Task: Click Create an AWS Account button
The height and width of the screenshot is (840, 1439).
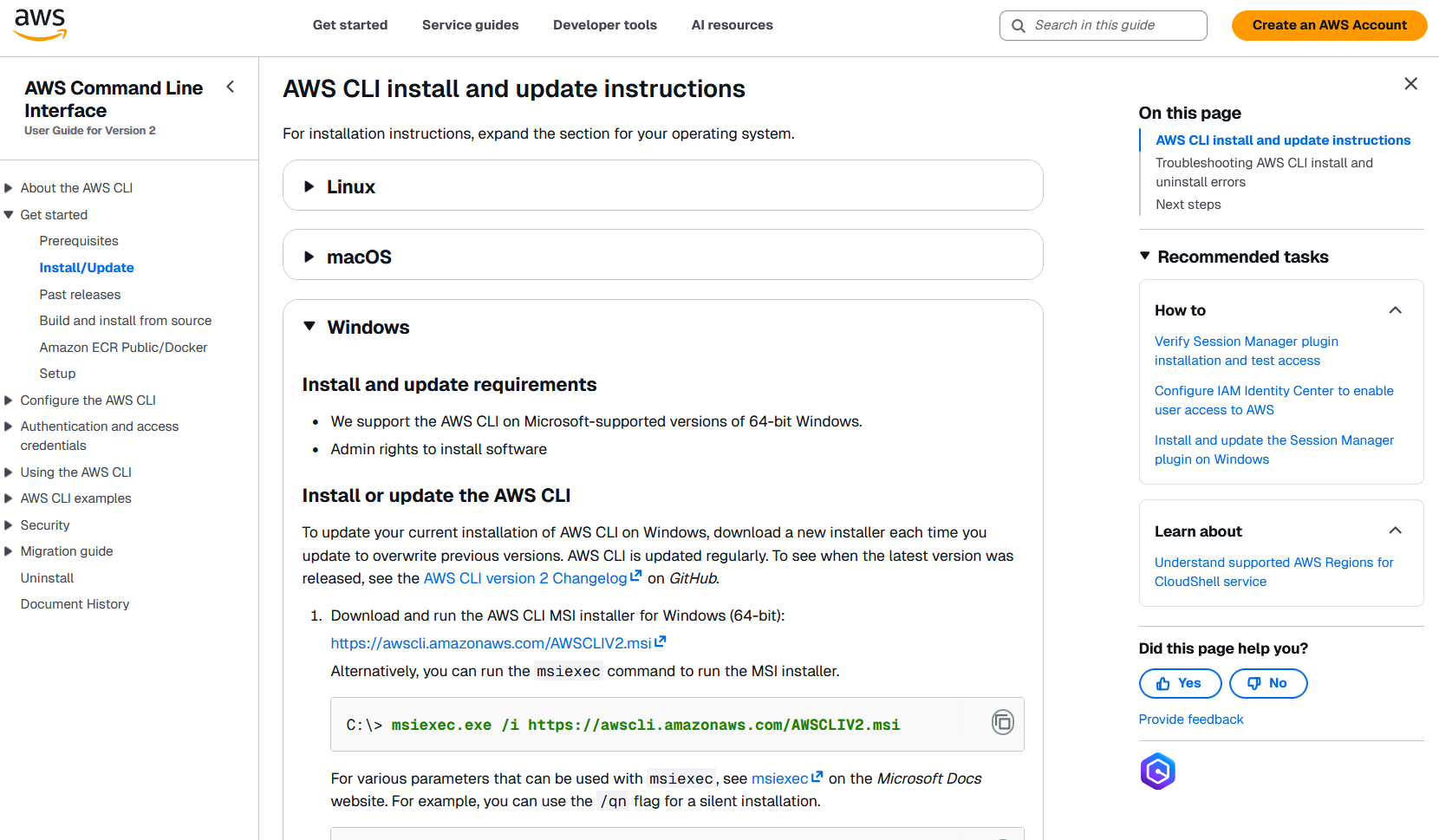Action: [x=1329, y=25]
